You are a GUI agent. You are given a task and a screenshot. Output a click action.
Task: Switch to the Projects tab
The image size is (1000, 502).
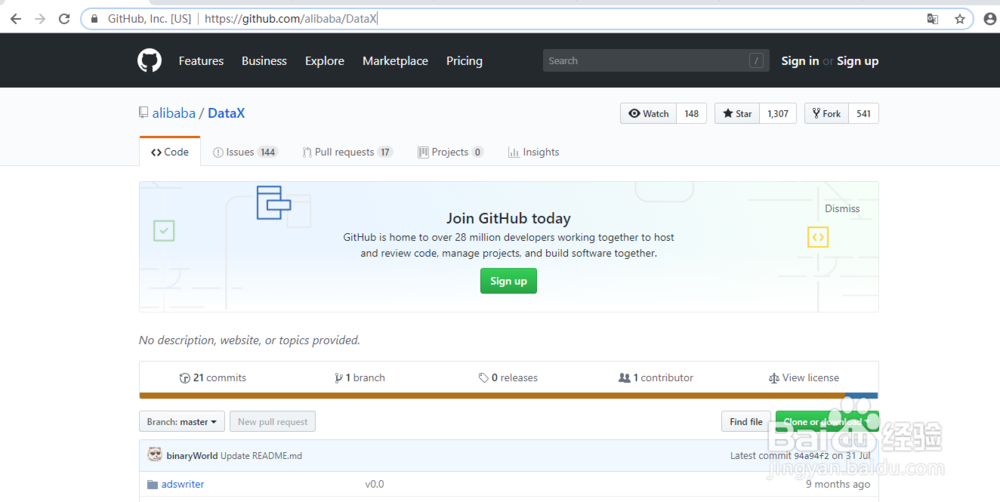pos(450,152)
